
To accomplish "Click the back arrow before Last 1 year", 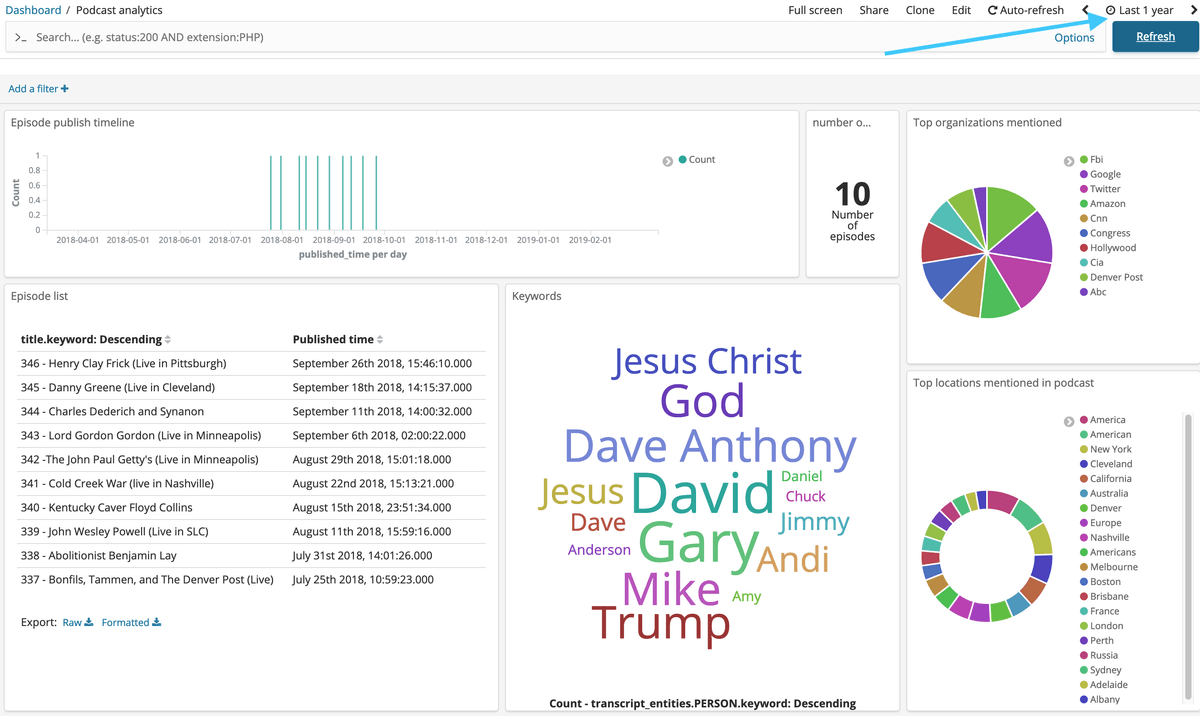I will point(1085,10).
